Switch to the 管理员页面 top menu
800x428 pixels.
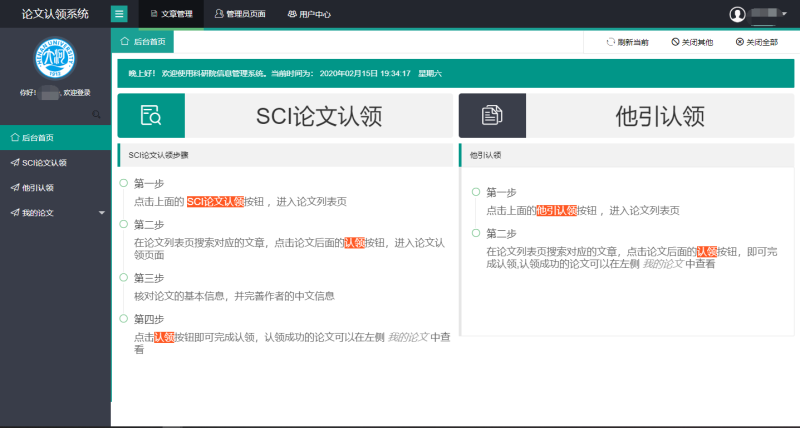[x=239, y=14]
